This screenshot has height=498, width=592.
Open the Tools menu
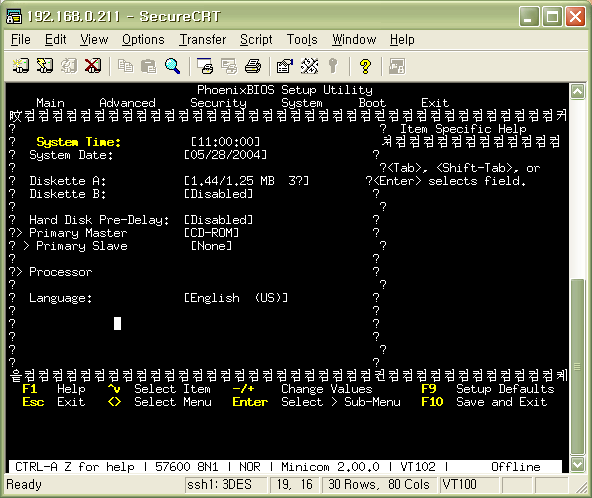[302, 40]
